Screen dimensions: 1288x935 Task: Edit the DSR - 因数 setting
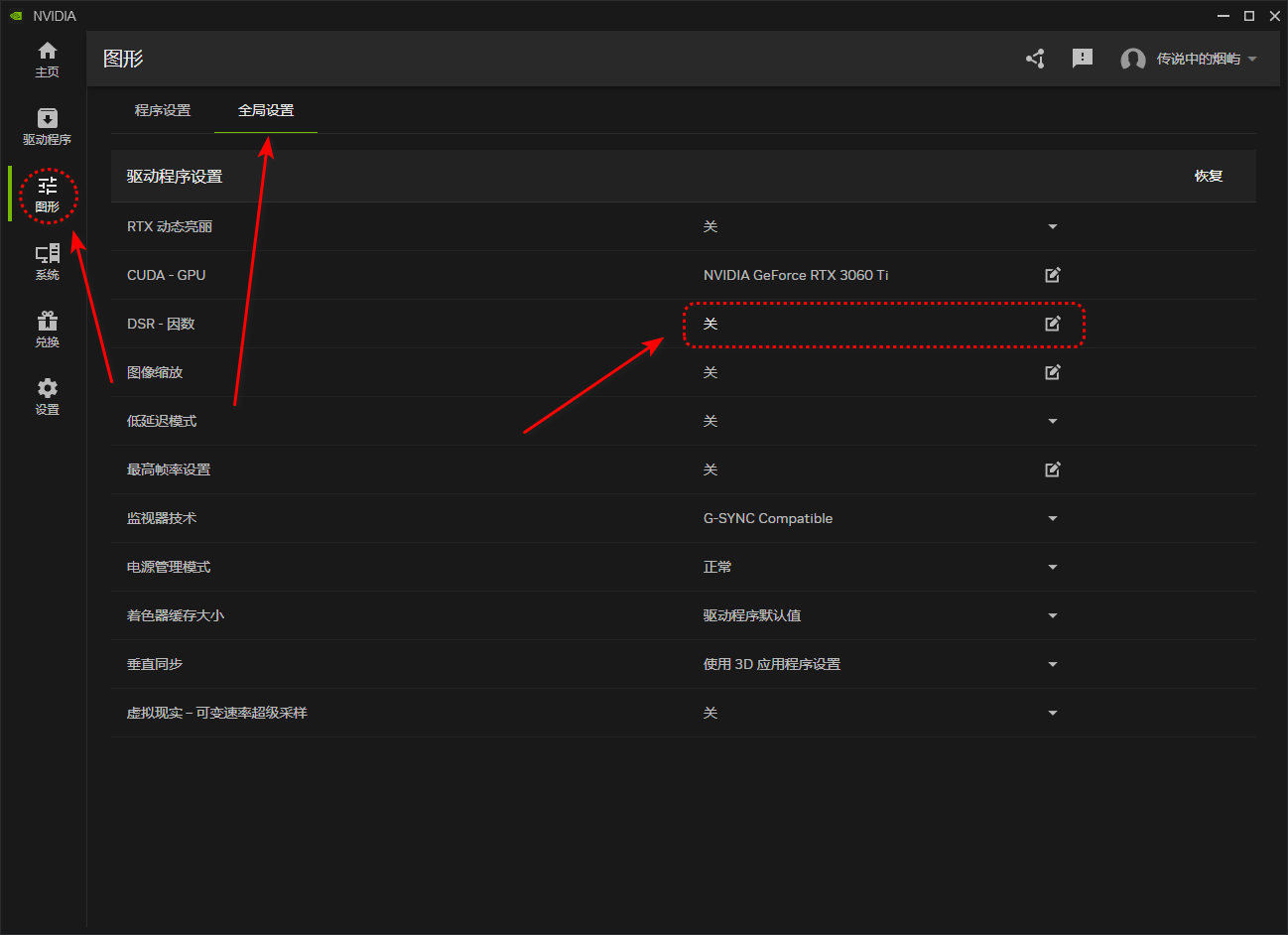coord(1053,324)
